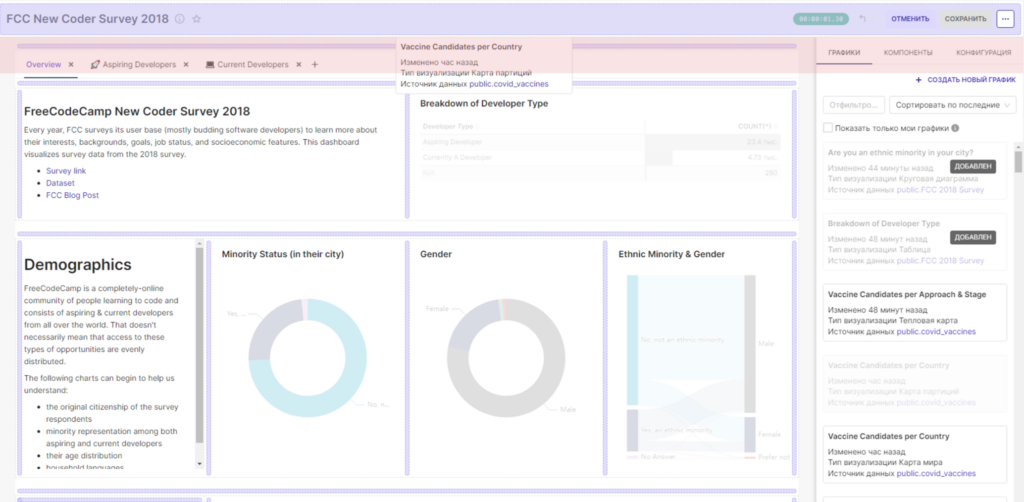Open the Survey link hyperlink
Screen dimensions: 1024x502
(66, 171)
